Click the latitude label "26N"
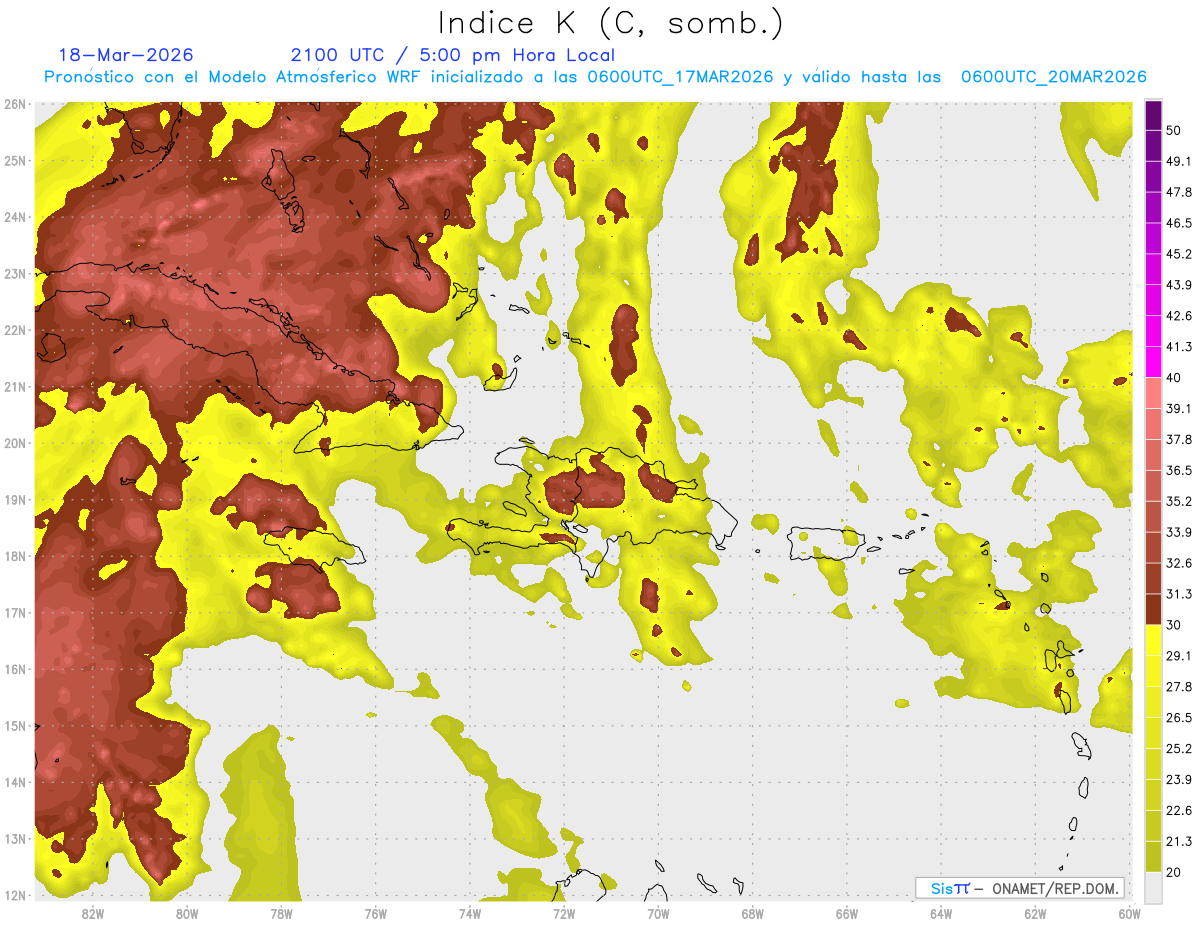This screenshot has height=927, width=1200. pyautogui.click(x=15, y=104)
